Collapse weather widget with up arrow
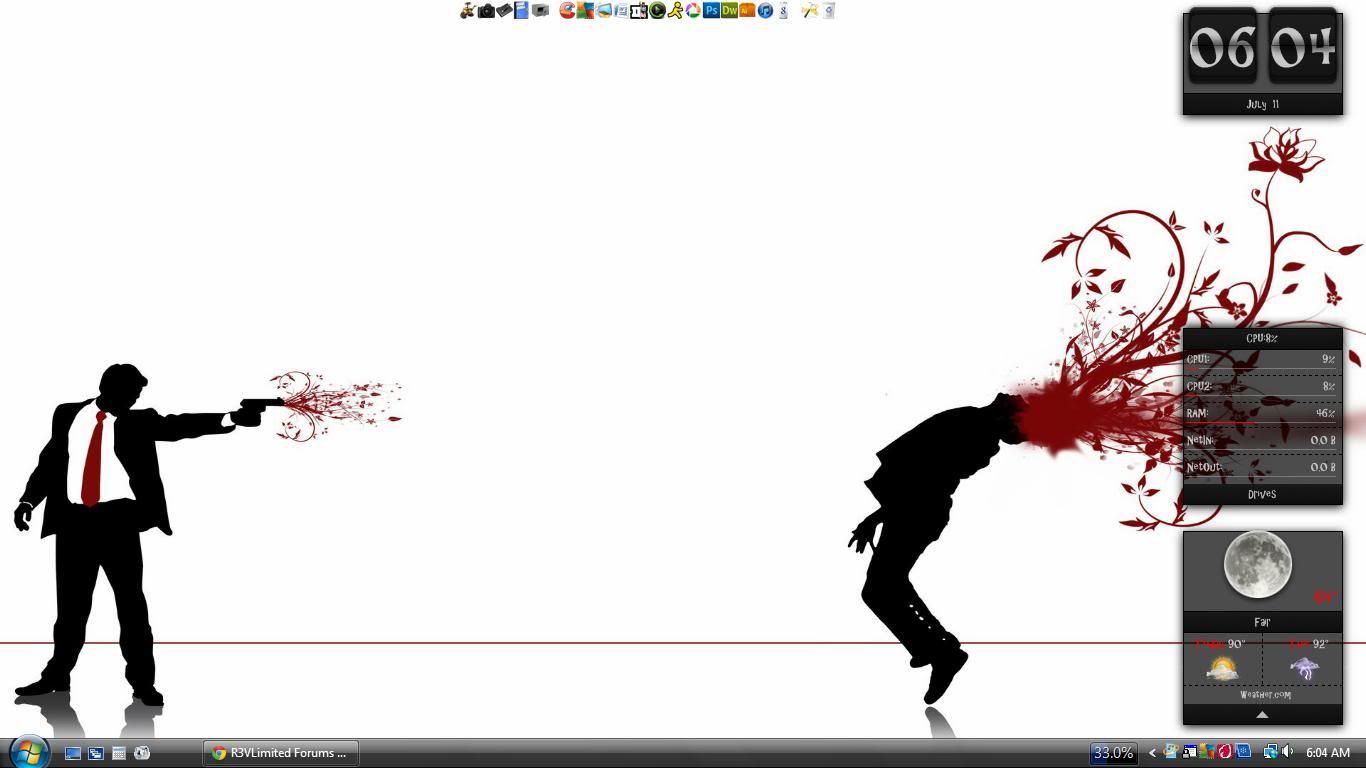 1262,715
